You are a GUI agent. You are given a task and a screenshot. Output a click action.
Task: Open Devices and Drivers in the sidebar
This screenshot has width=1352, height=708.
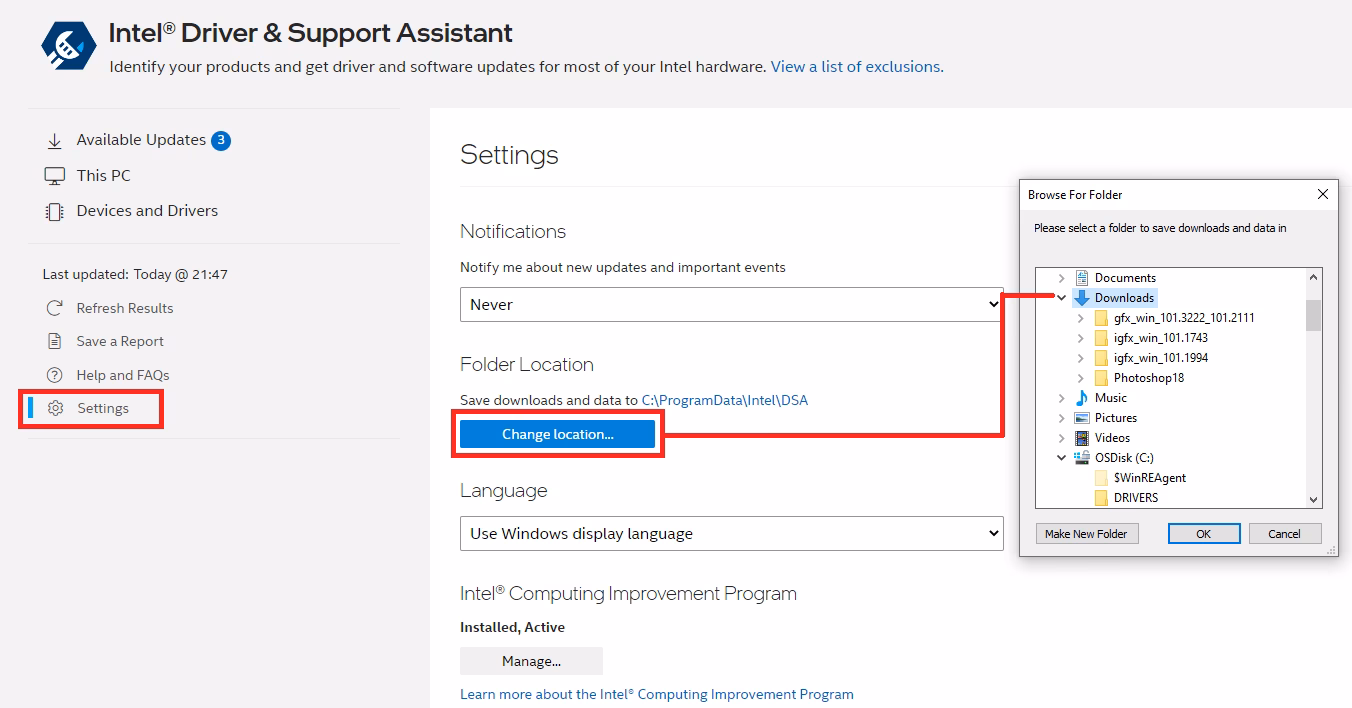[x=147, y=211]
